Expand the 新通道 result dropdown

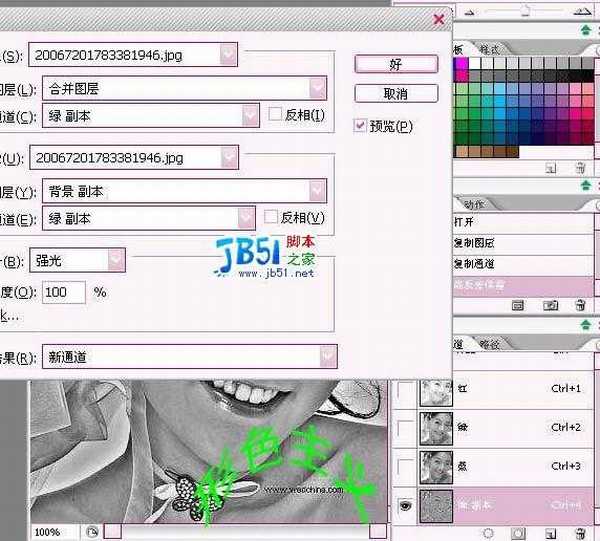(x=327, y=356)
